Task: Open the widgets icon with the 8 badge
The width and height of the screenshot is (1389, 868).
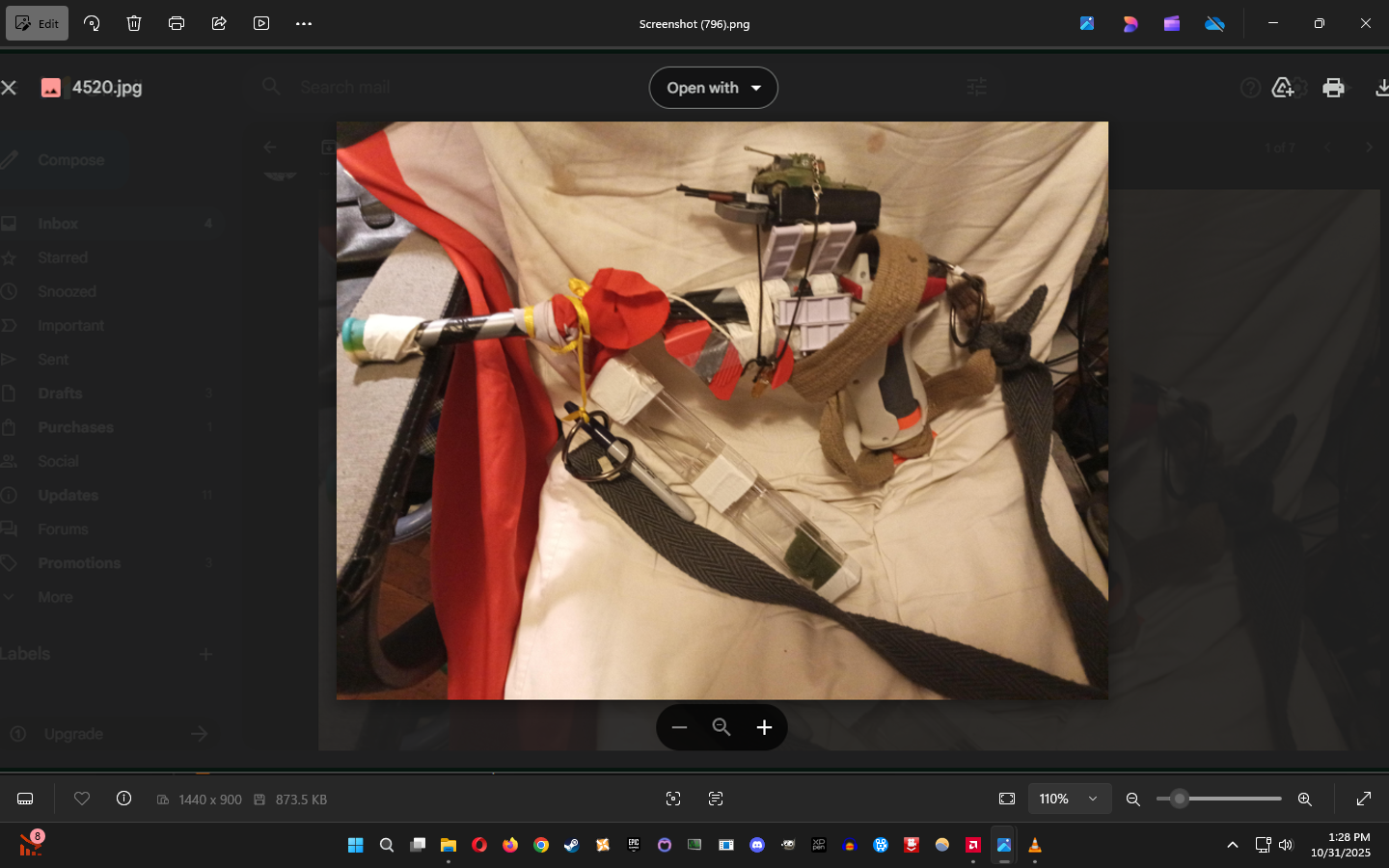Action: point(31,844)
